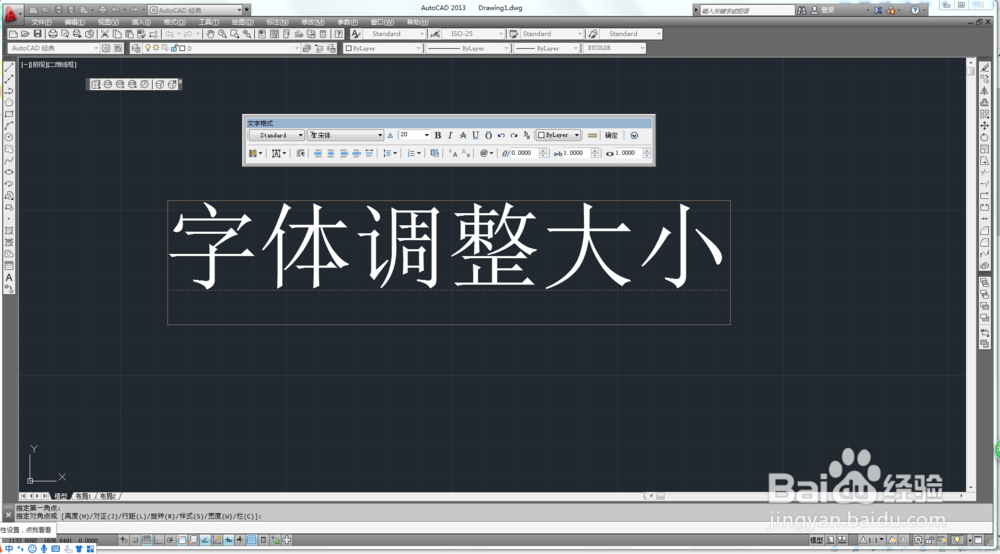Click the Redo icon in text formatting toolbar
1000x554 pixels.
click(x=514, y=135)
